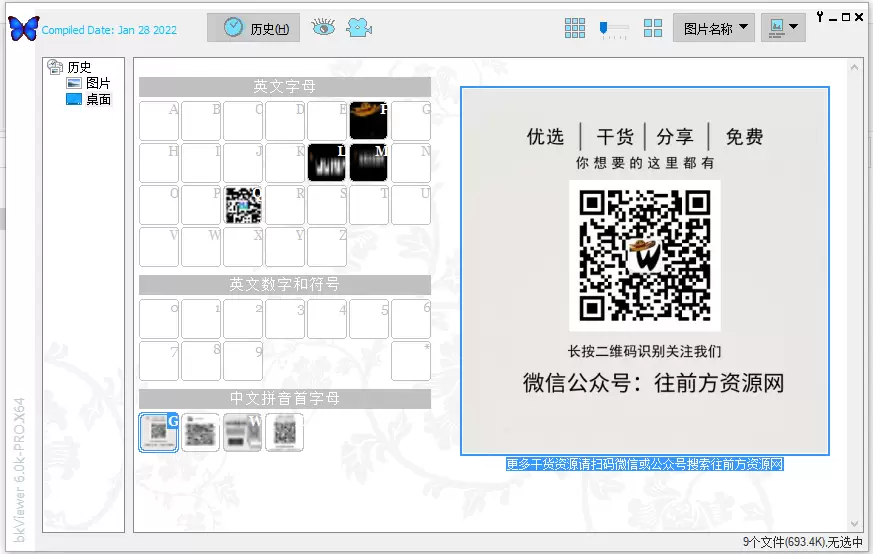Screen dimensions: 873x554
Task: Maximize the bkViewer window
Action: pos(846,17)
